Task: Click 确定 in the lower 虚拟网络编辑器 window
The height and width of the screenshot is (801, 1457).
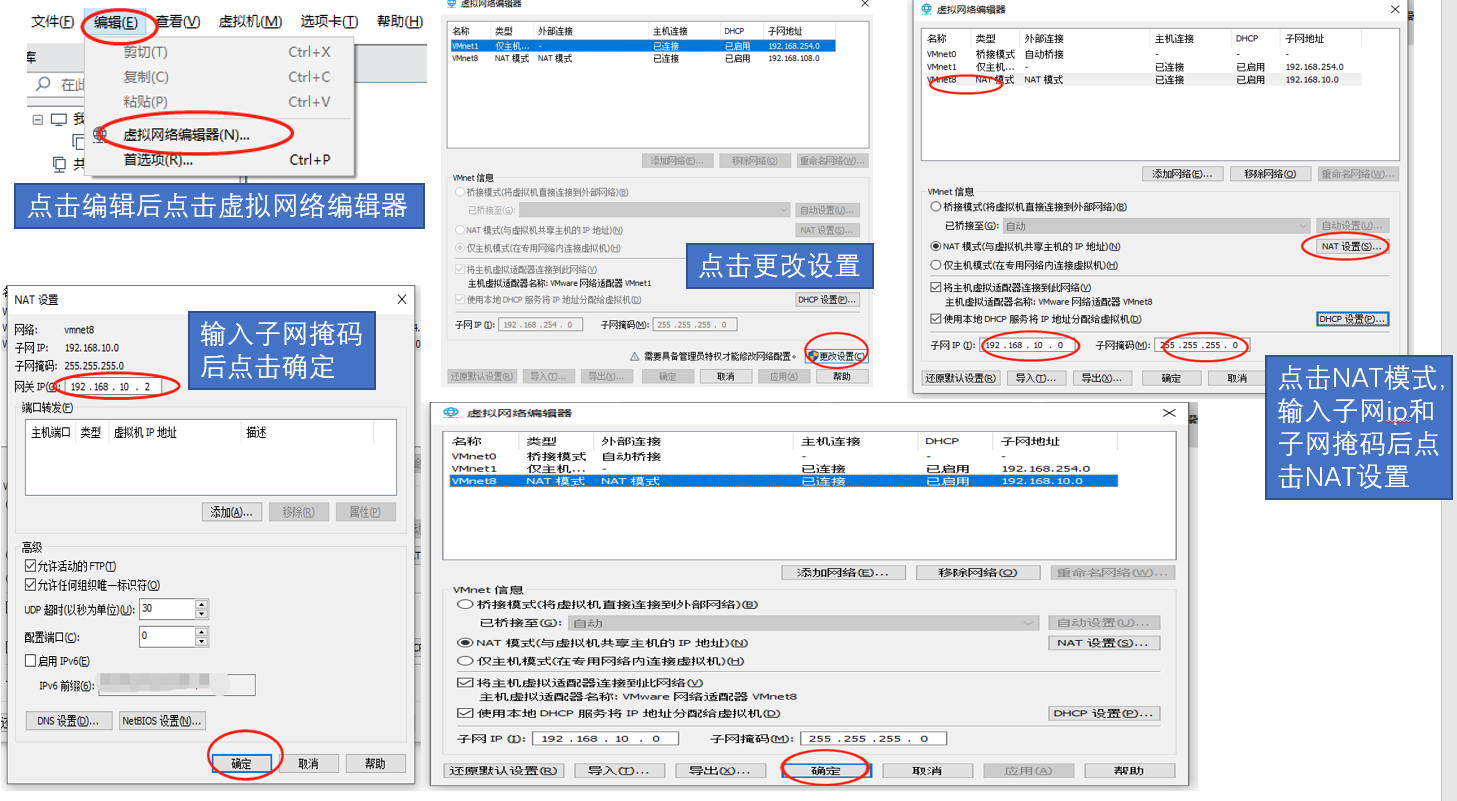Action: click(x=826, y=771)
